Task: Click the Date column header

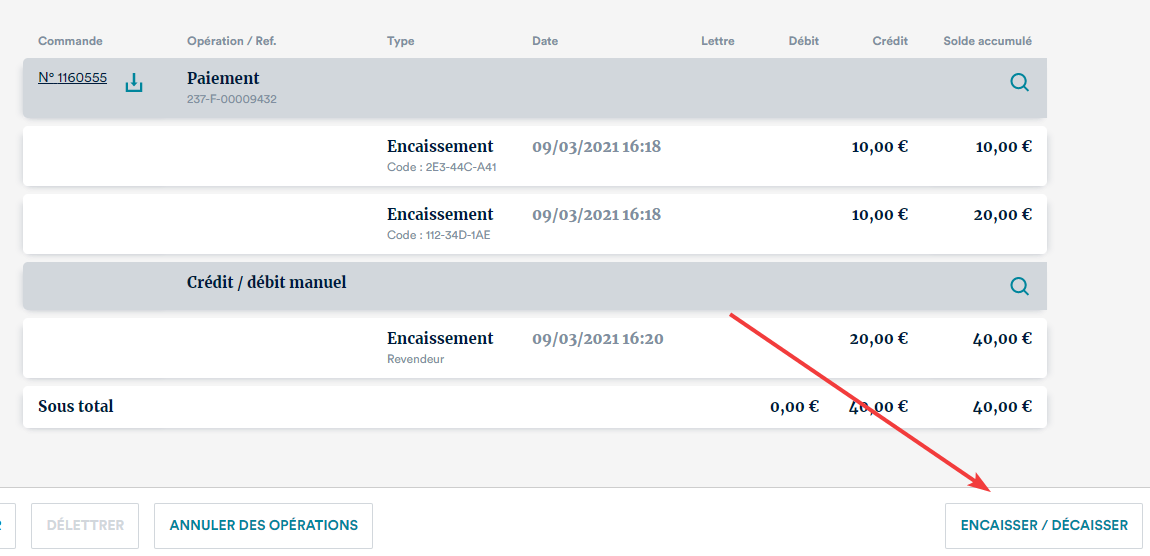Action: (545, 41)
